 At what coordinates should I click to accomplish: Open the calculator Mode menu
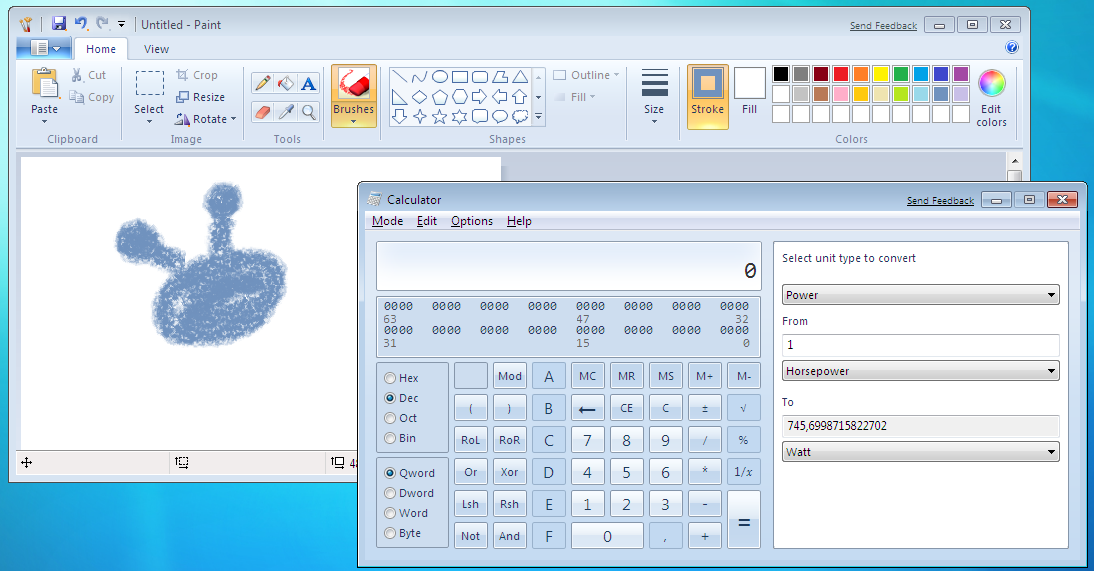click(x=387, y=221)
